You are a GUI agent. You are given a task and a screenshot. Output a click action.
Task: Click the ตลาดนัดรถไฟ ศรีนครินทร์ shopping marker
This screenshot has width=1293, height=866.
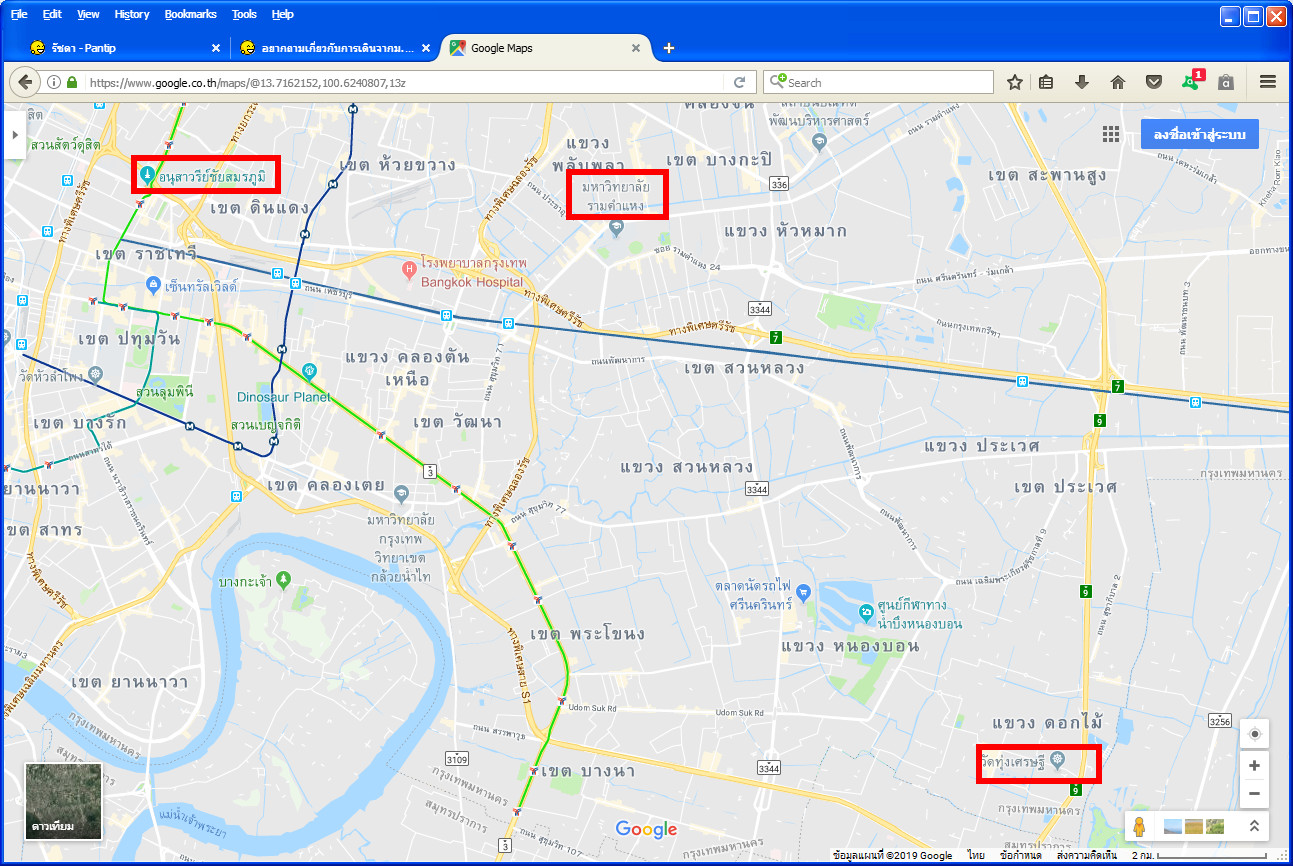pyautogui.click(x=805, y=591)
